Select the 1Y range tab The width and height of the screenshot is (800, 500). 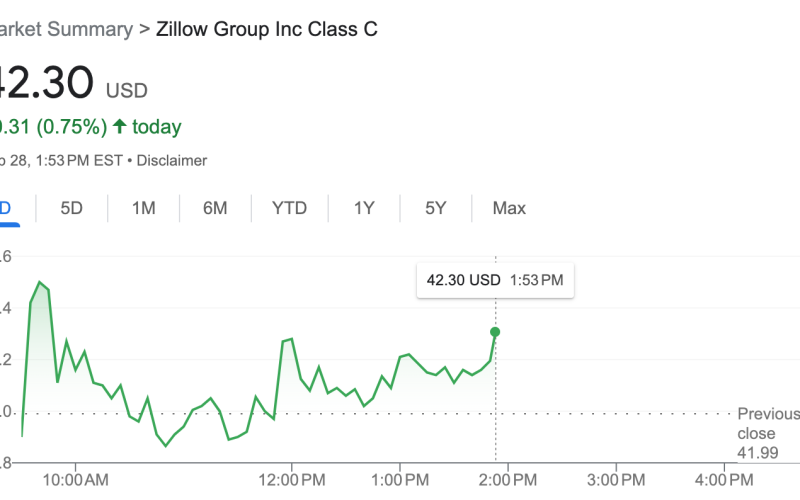(364, 208)
